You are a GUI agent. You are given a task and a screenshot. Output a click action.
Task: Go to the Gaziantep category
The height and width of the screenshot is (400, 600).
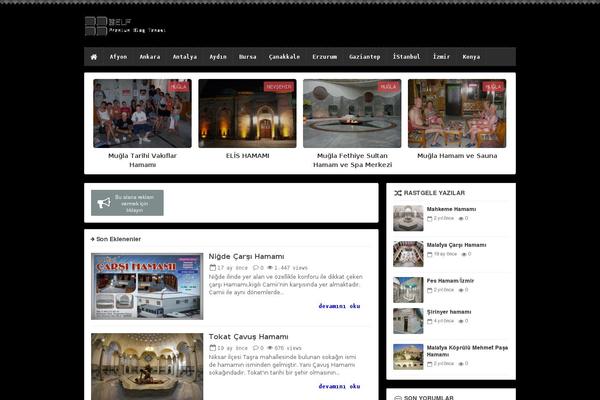(365, 57)
